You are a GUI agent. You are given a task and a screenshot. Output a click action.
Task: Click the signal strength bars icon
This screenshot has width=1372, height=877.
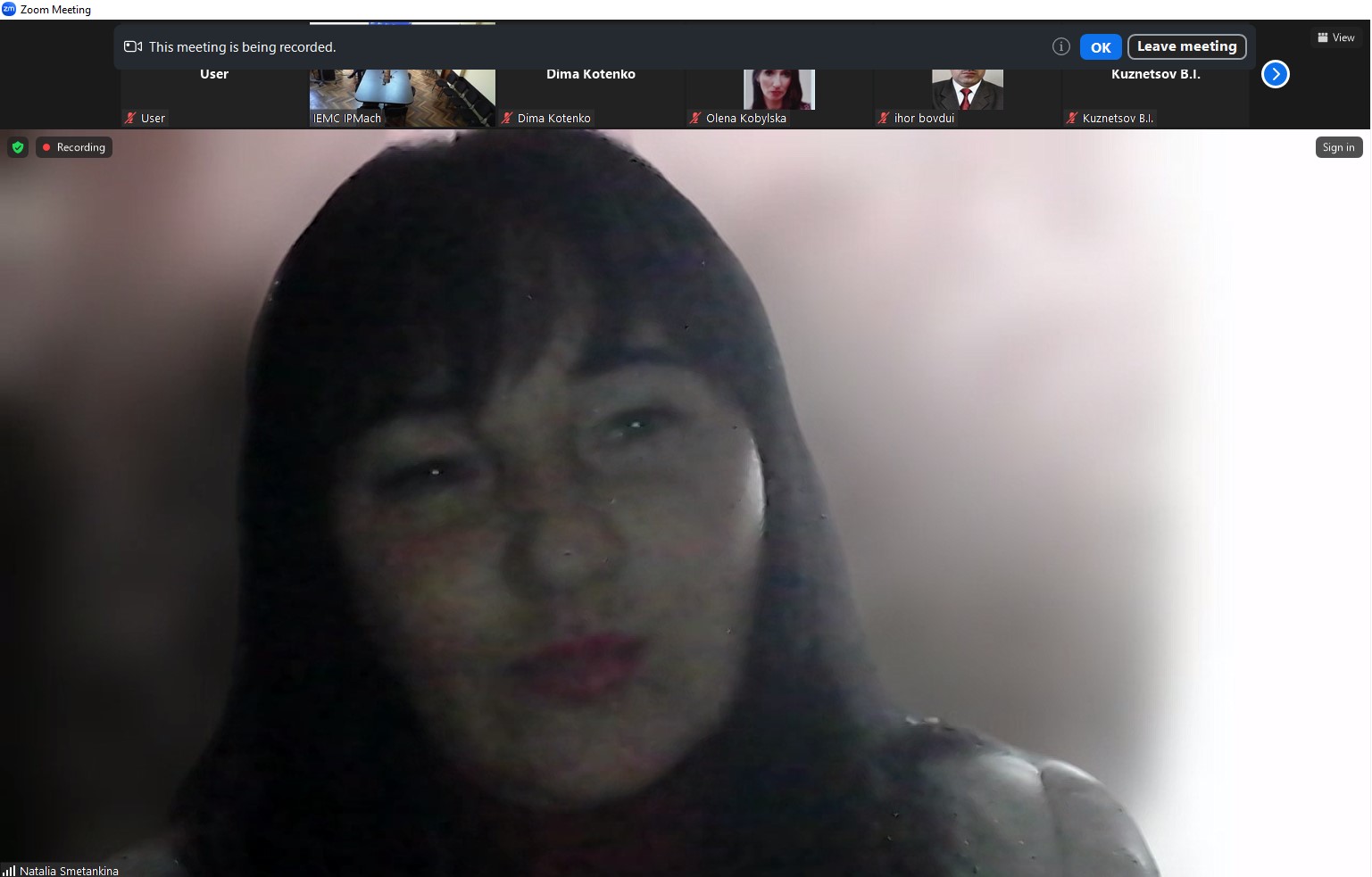(x=9, y=870)
